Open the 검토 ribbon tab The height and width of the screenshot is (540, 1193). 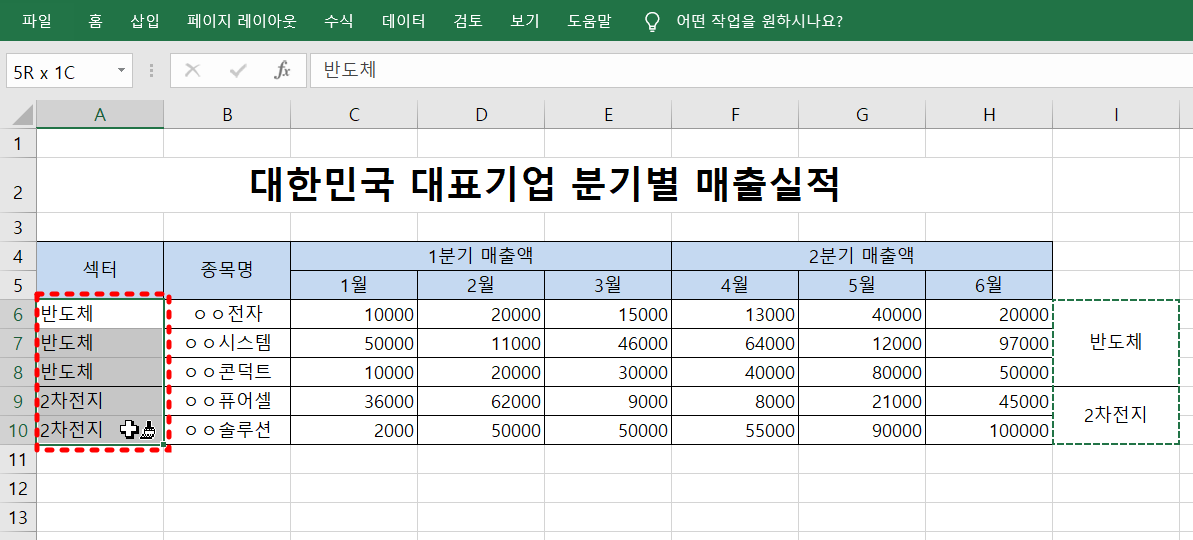click(x=467, y=21)
